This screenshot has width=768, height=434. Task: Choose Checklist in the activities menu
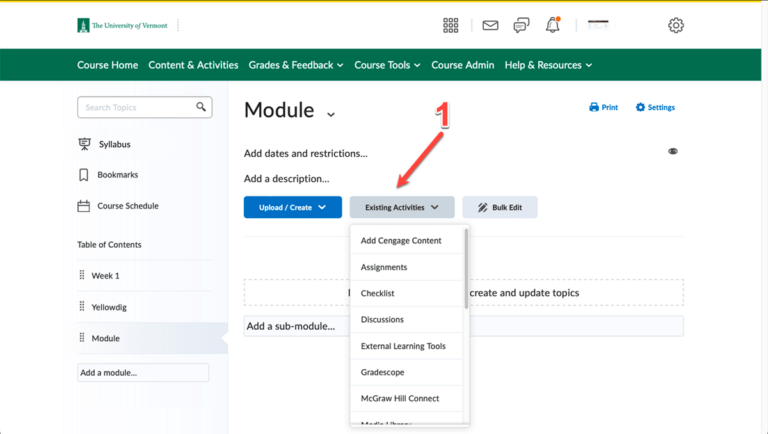pos(407,293)
